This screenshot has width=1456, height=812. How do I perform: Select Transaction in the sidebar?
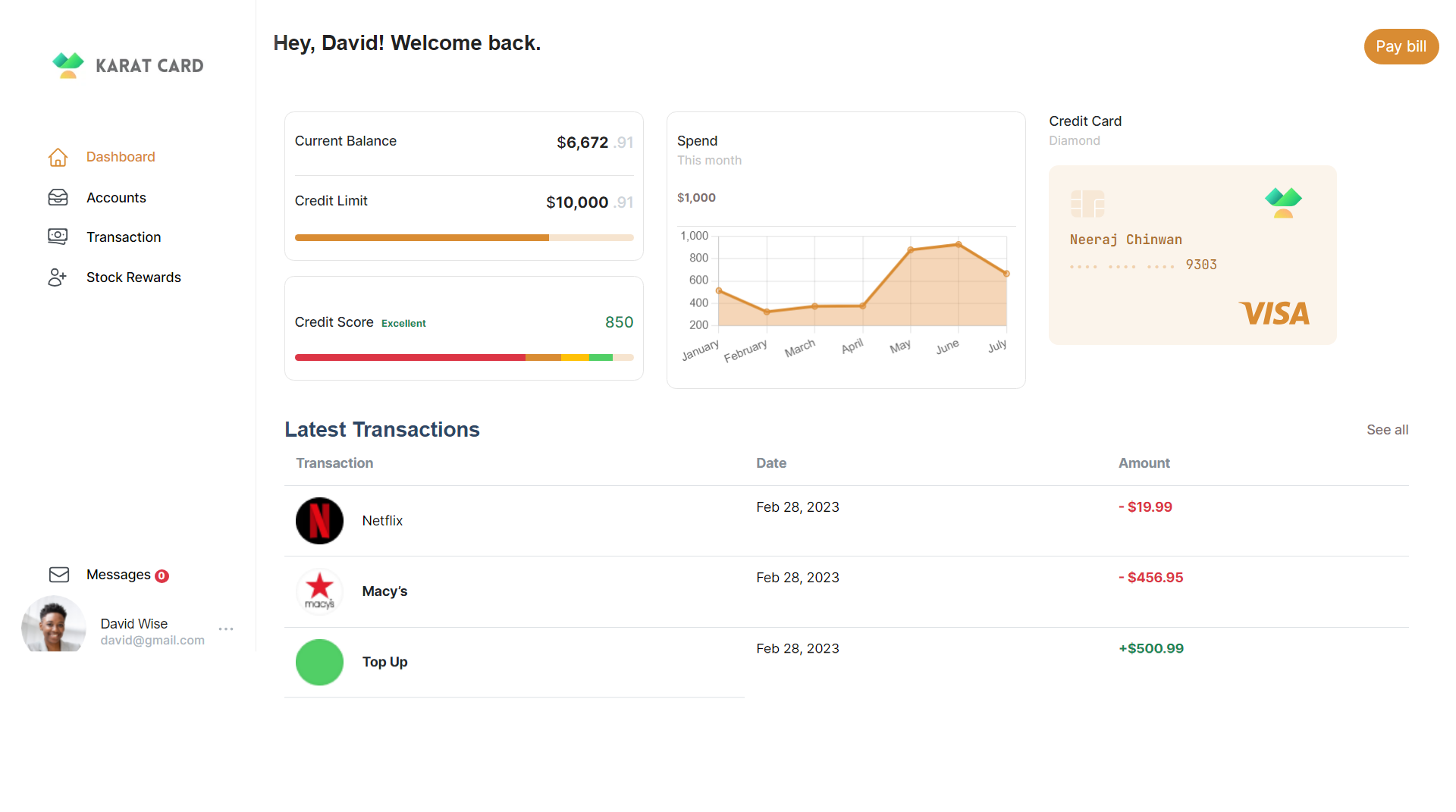pos(124,237)
